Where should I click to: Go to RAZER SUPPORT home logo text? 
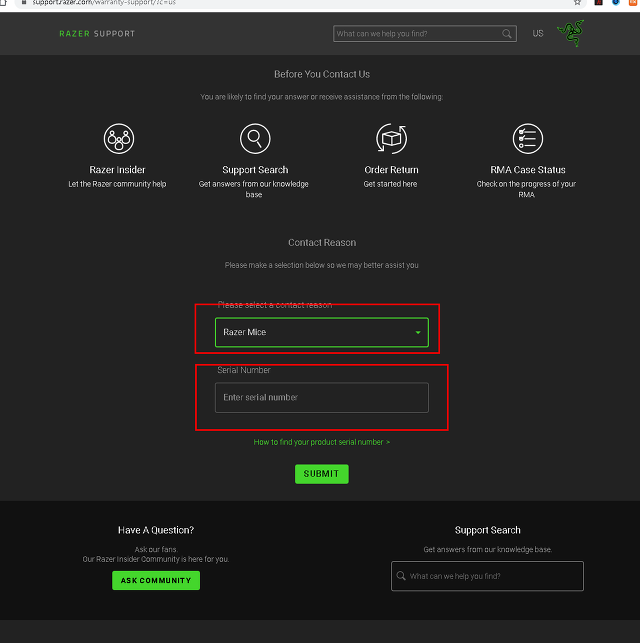tap(97, 34)
